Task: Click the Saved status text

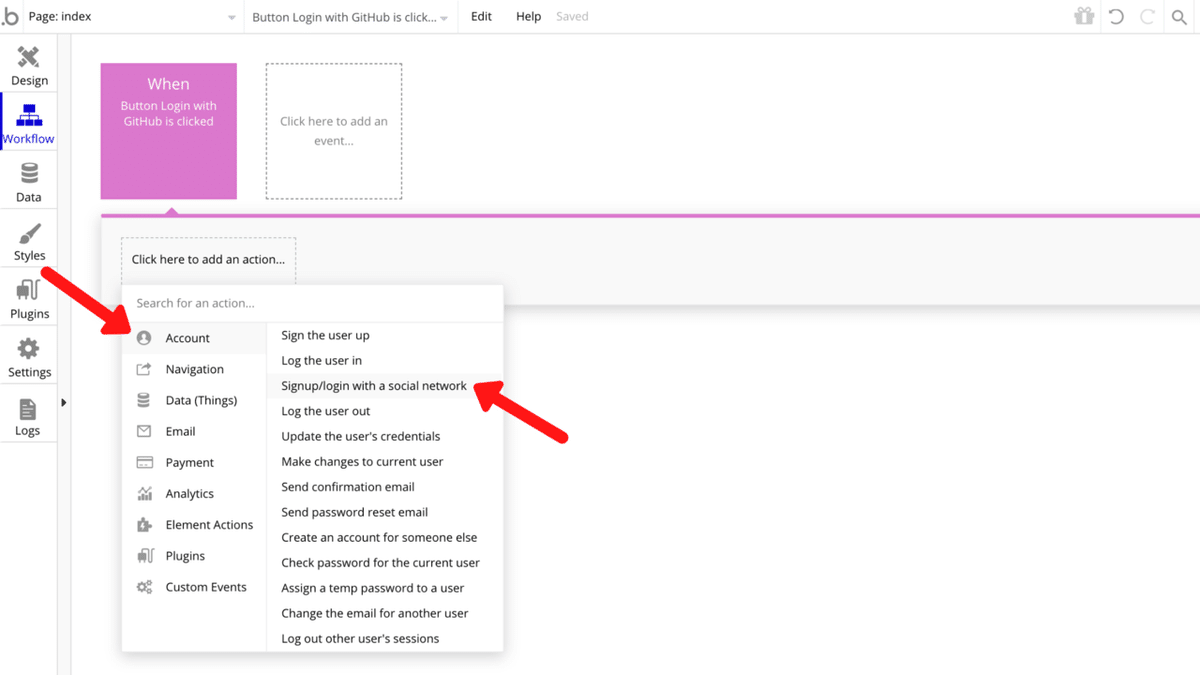Action: (x=572, y=17)
